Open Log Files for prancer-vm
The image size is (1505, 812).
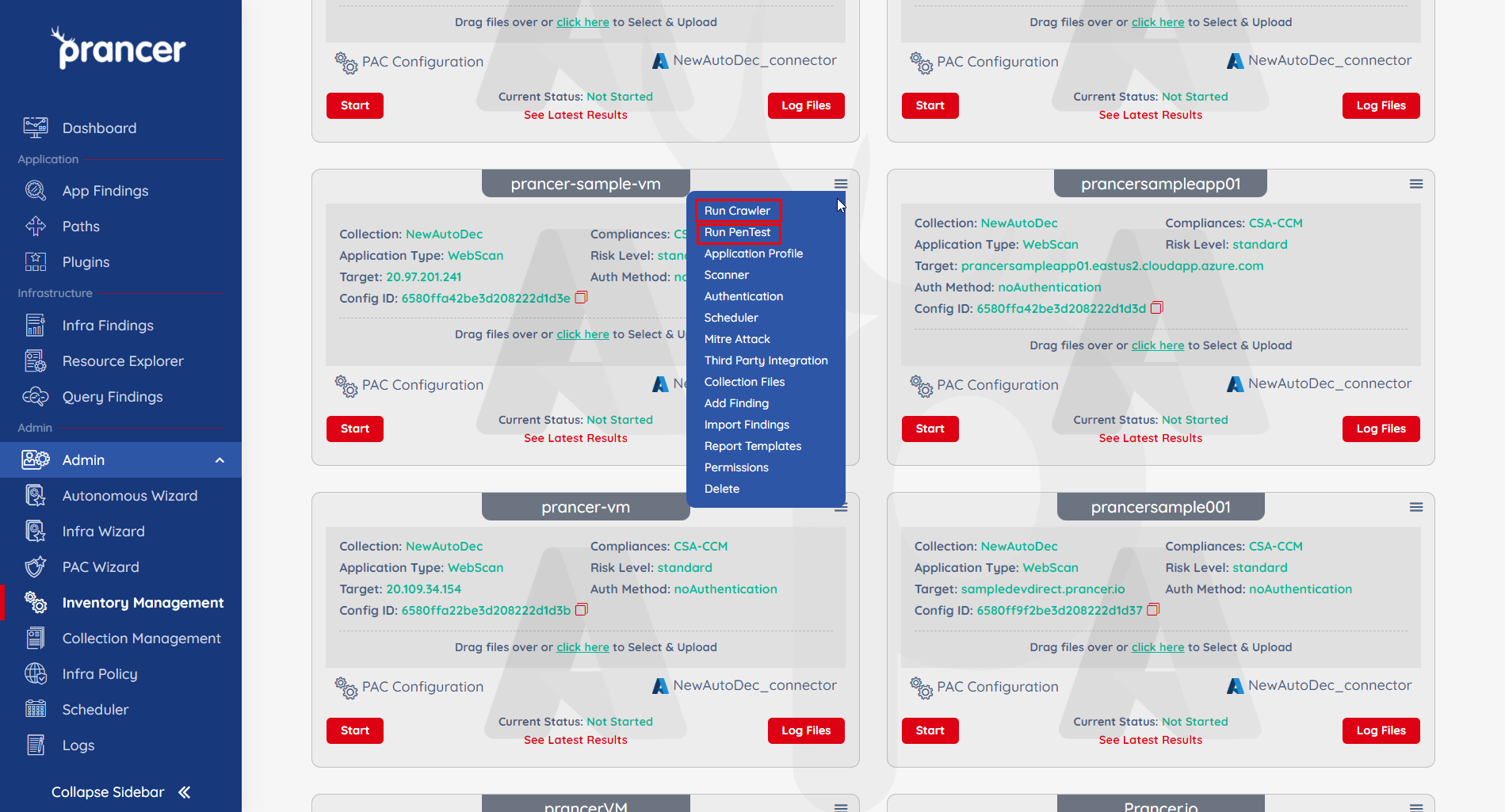806,730
